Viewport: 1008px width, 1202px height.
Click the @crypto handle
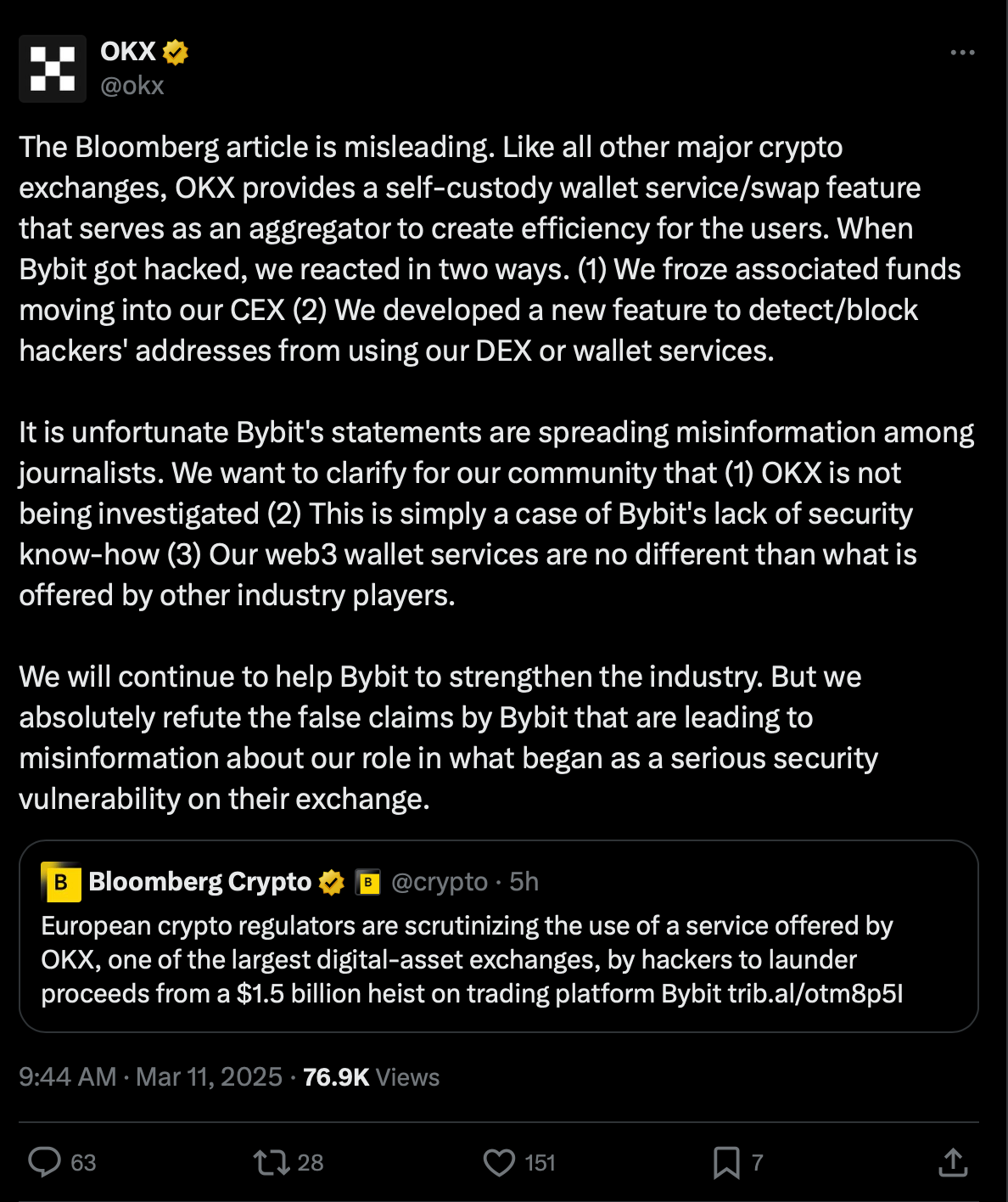[x=440, y=882]
